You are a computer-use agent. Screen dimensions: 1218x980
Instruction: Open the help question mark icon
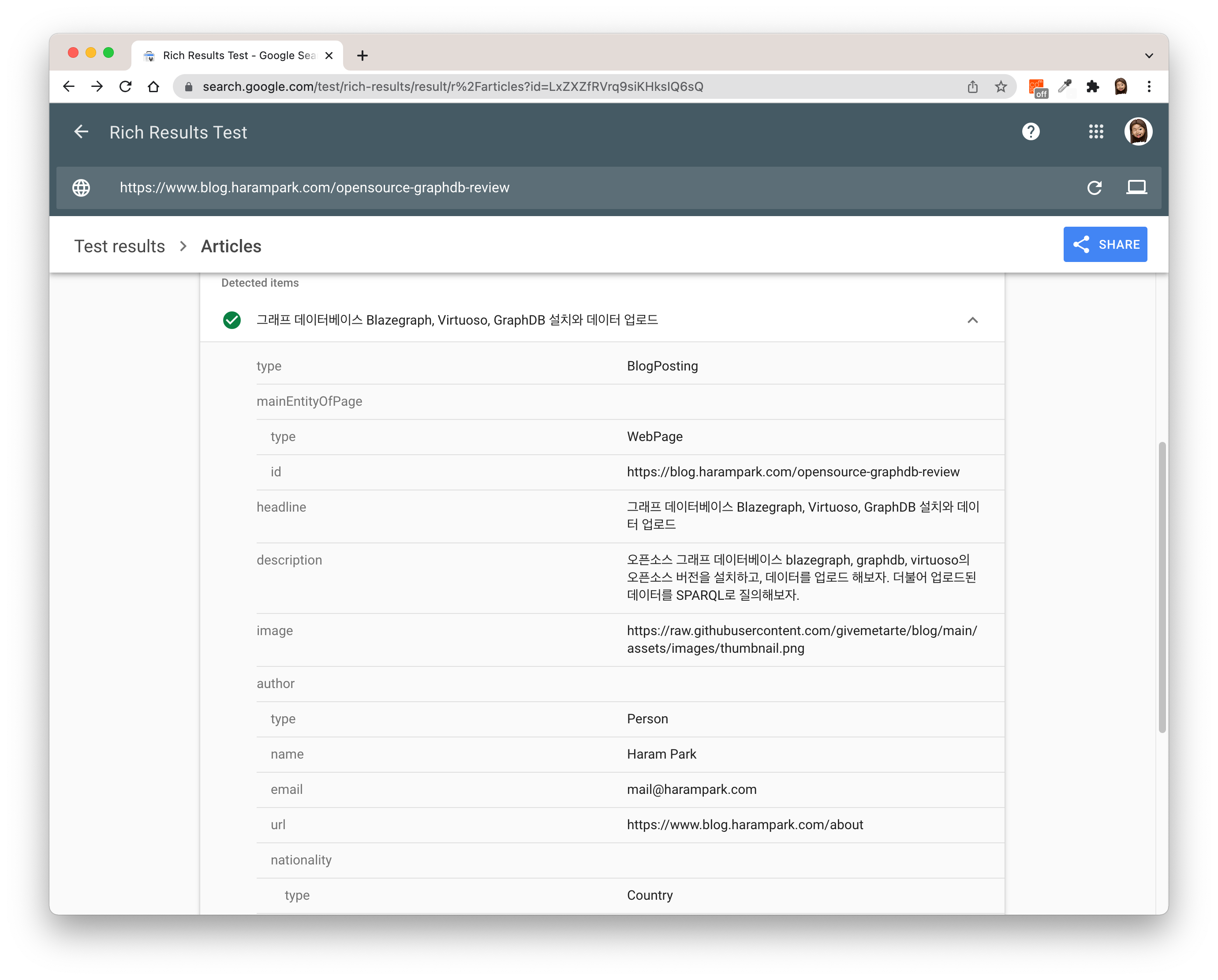[1031, 132]
